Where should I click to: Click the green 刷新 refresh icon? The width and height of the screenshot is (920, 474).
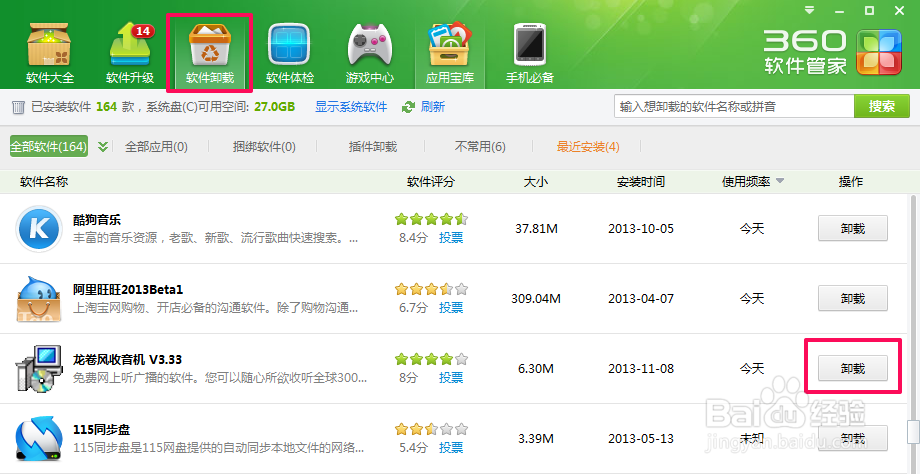[x=408, y=107]
